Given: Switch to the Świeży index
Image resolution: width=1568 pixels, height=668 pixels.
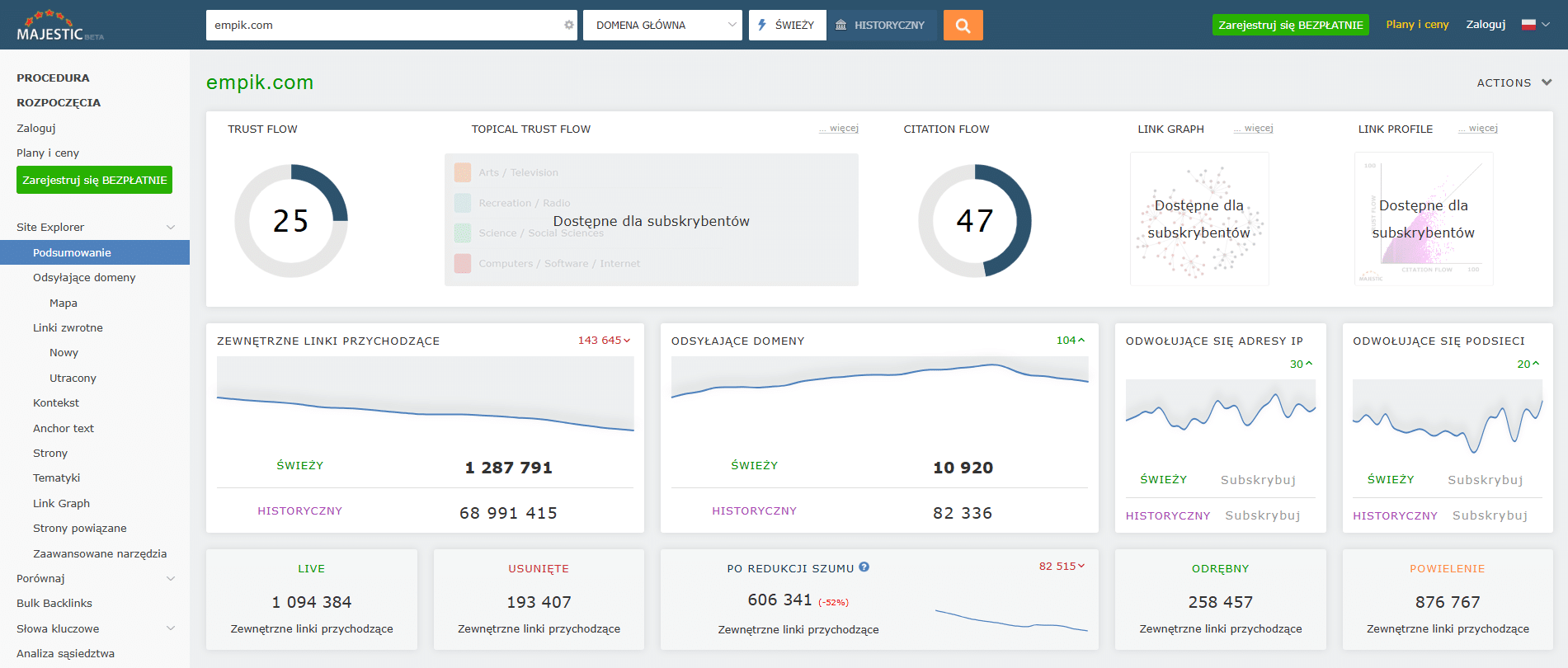Looking at the screenshot, I should pyautogui.click(x=787, y=26).
